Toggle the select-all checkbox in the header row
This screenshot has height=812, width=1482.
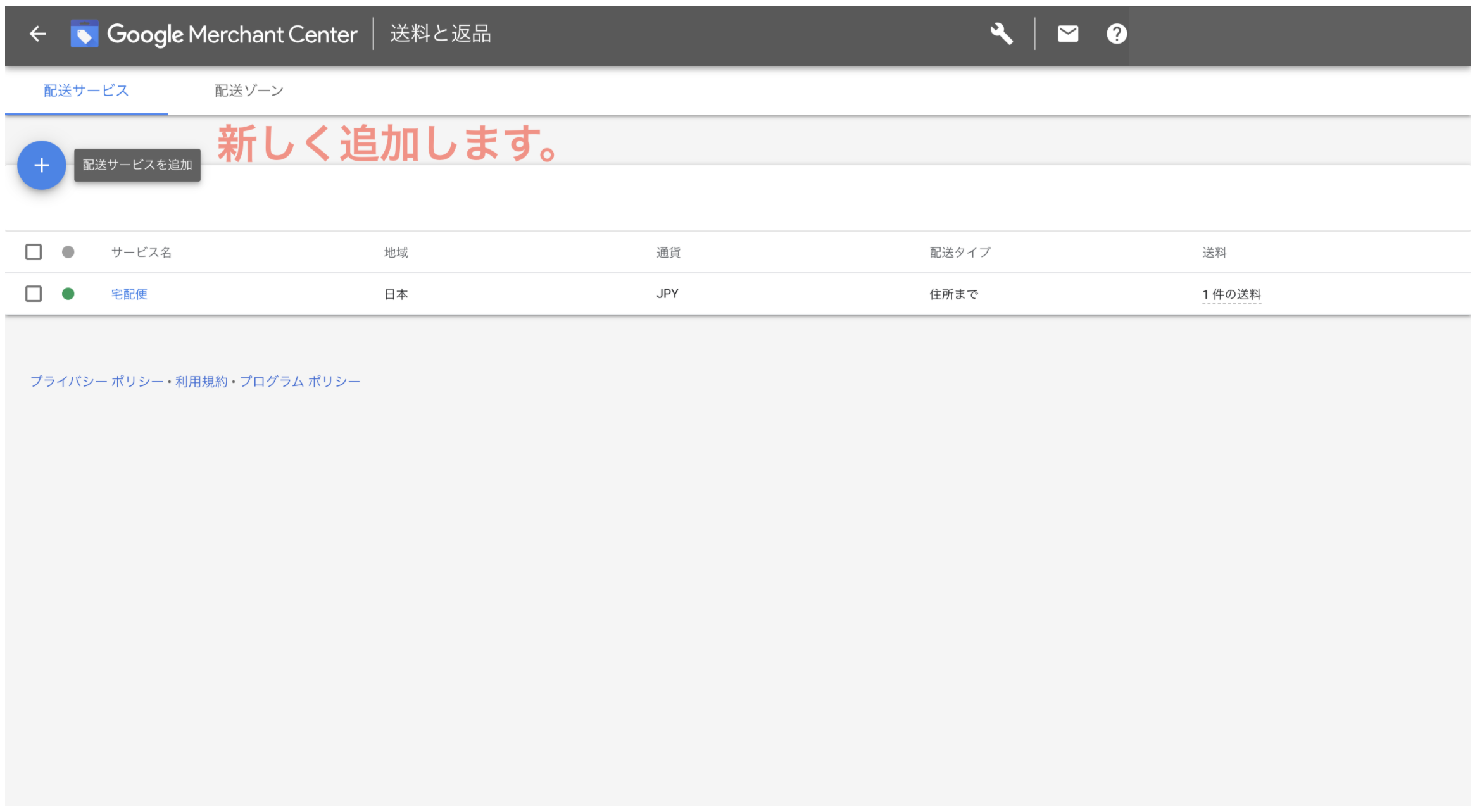tap(33, 251)
